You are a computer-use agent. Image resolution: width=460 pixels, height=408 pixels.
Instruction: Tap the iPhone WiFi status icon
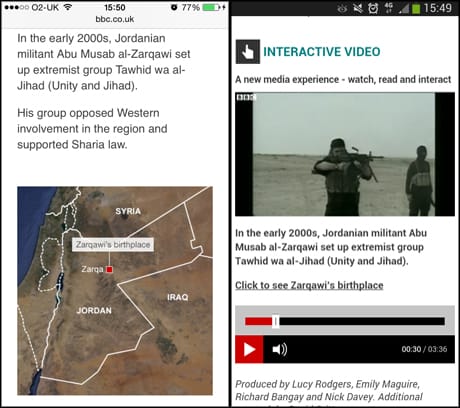tap(68, 7)
